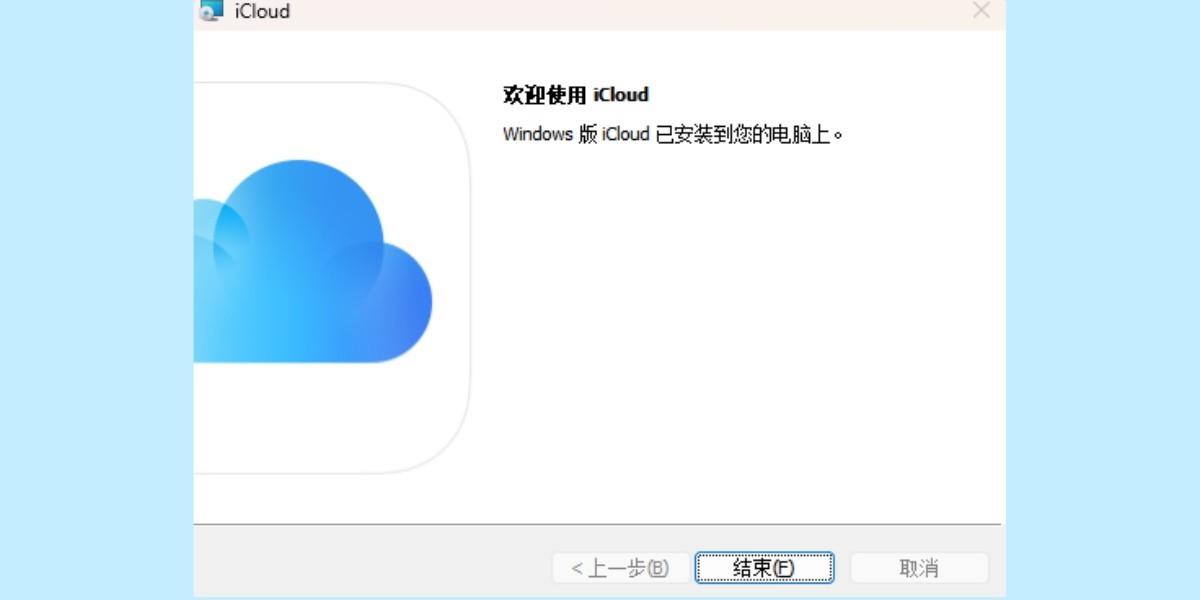The image size is (1200, 600).
Task: Click the large iCloud cloud logo
Action: [312, 262]
